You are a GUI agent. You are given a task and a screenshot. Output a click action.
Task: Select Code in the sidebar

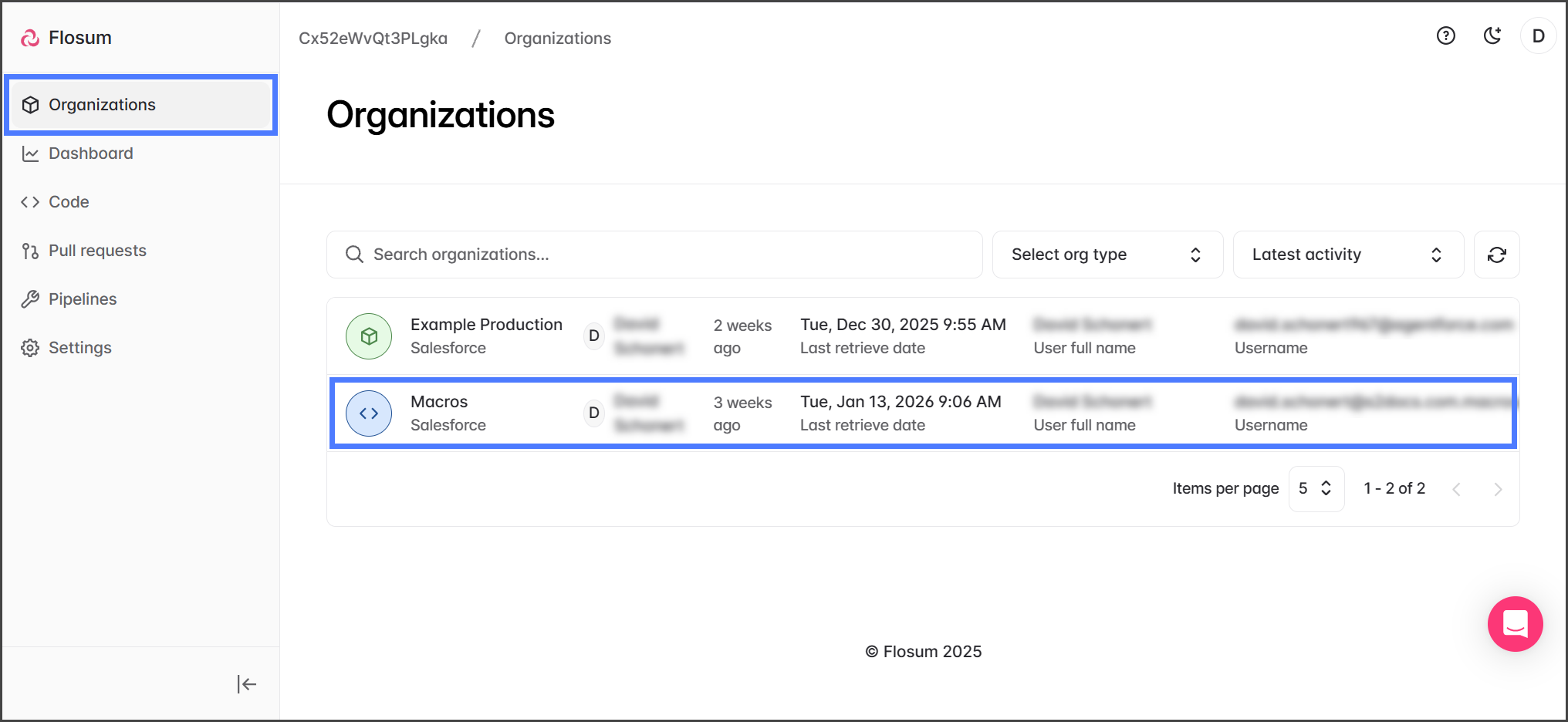click(69, 202)
